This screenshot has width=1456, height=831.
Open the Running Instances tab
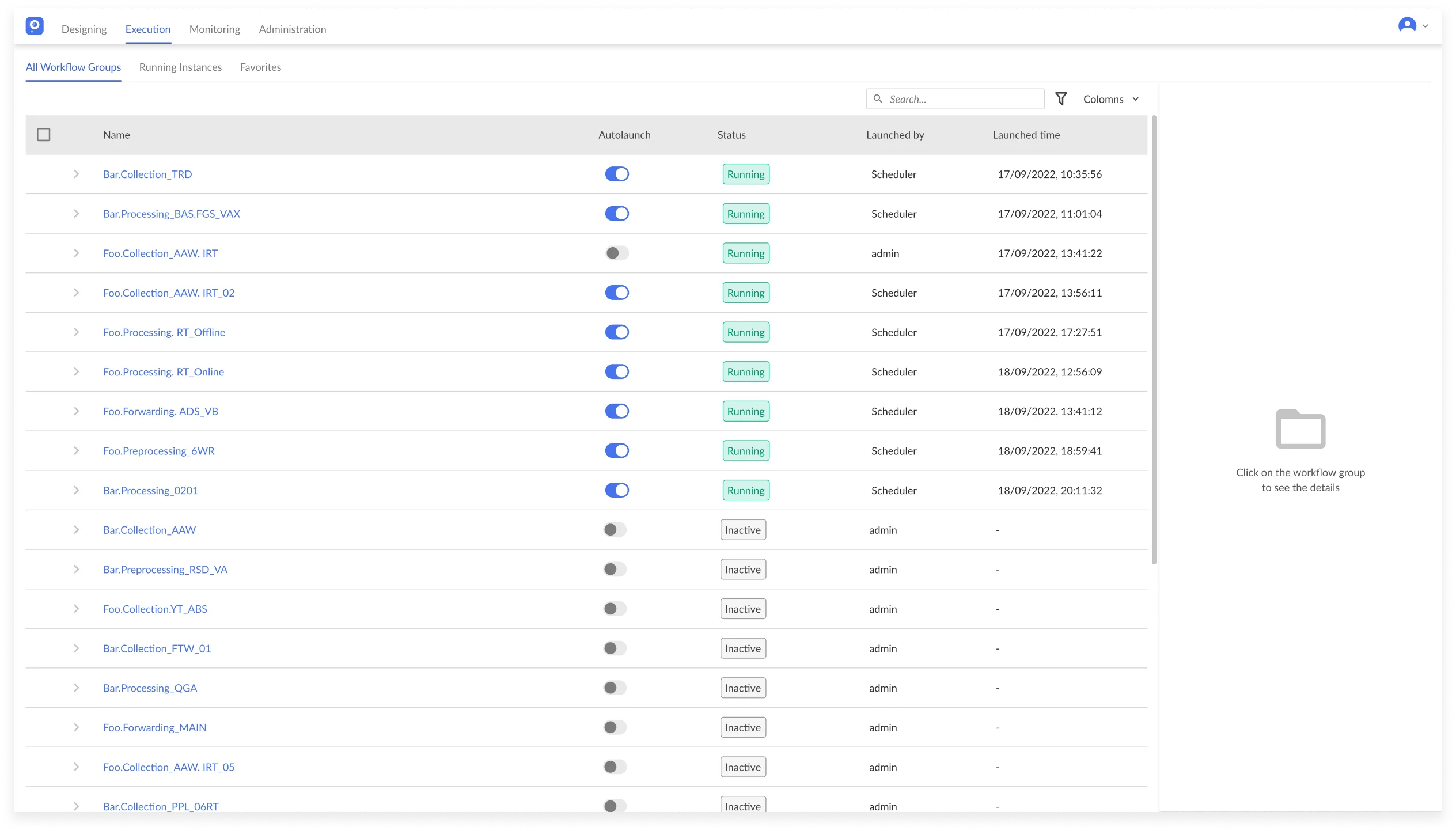click(x=180, y=67)
